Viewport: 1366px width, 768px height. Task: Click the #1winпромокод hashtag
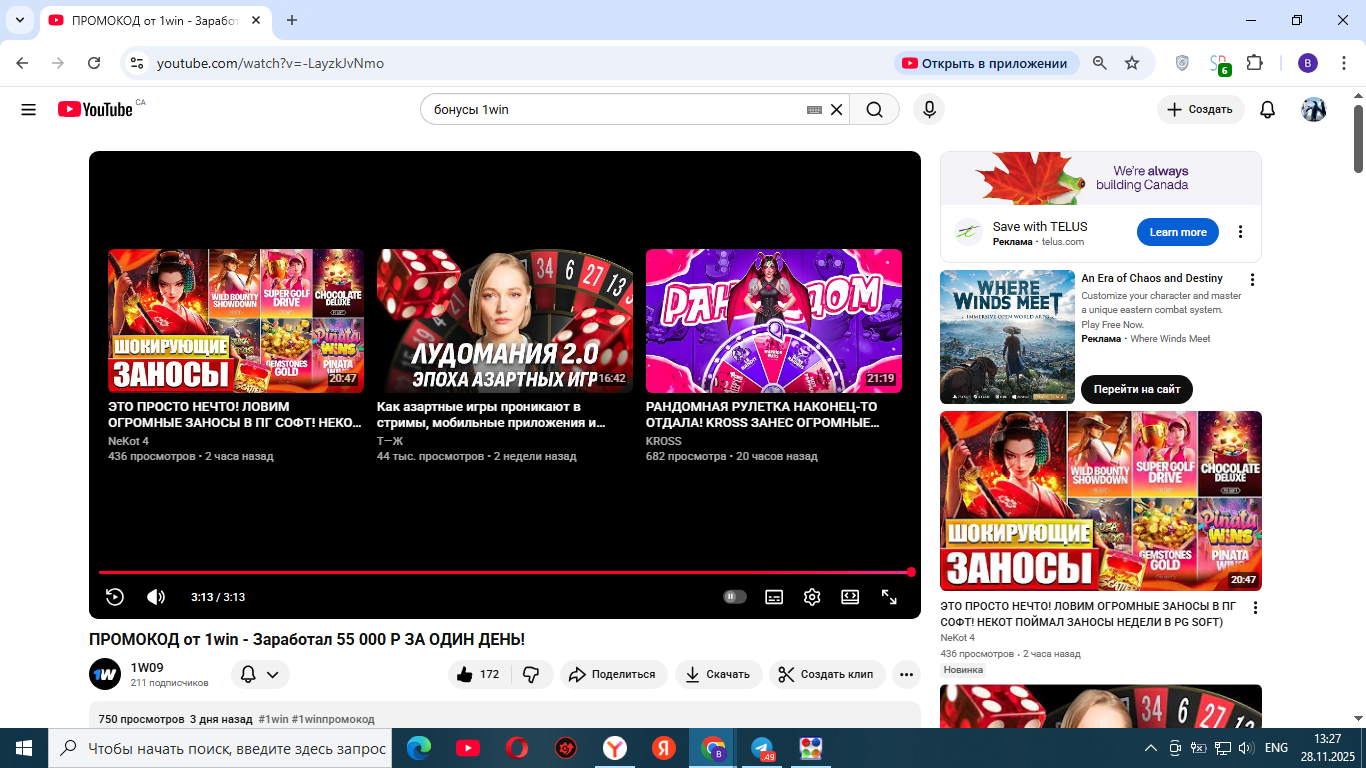[x=333, y=719]
